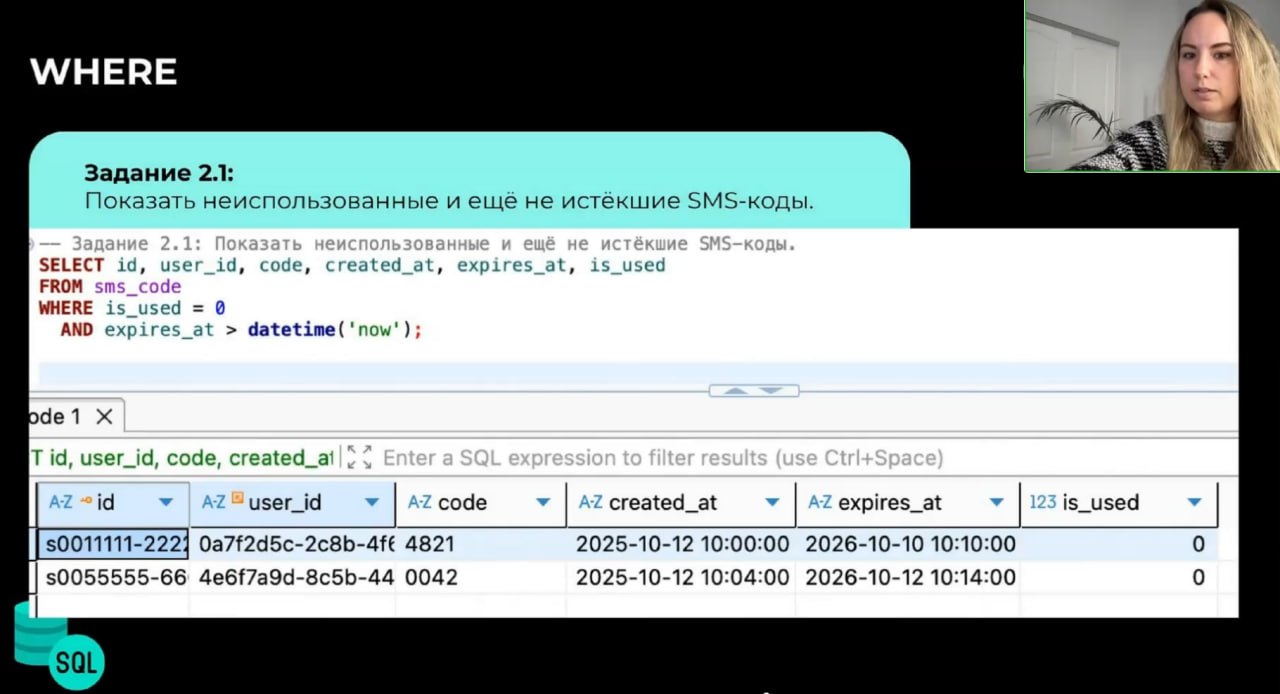Close the sms_code 1 result tab

coord(104,416)
